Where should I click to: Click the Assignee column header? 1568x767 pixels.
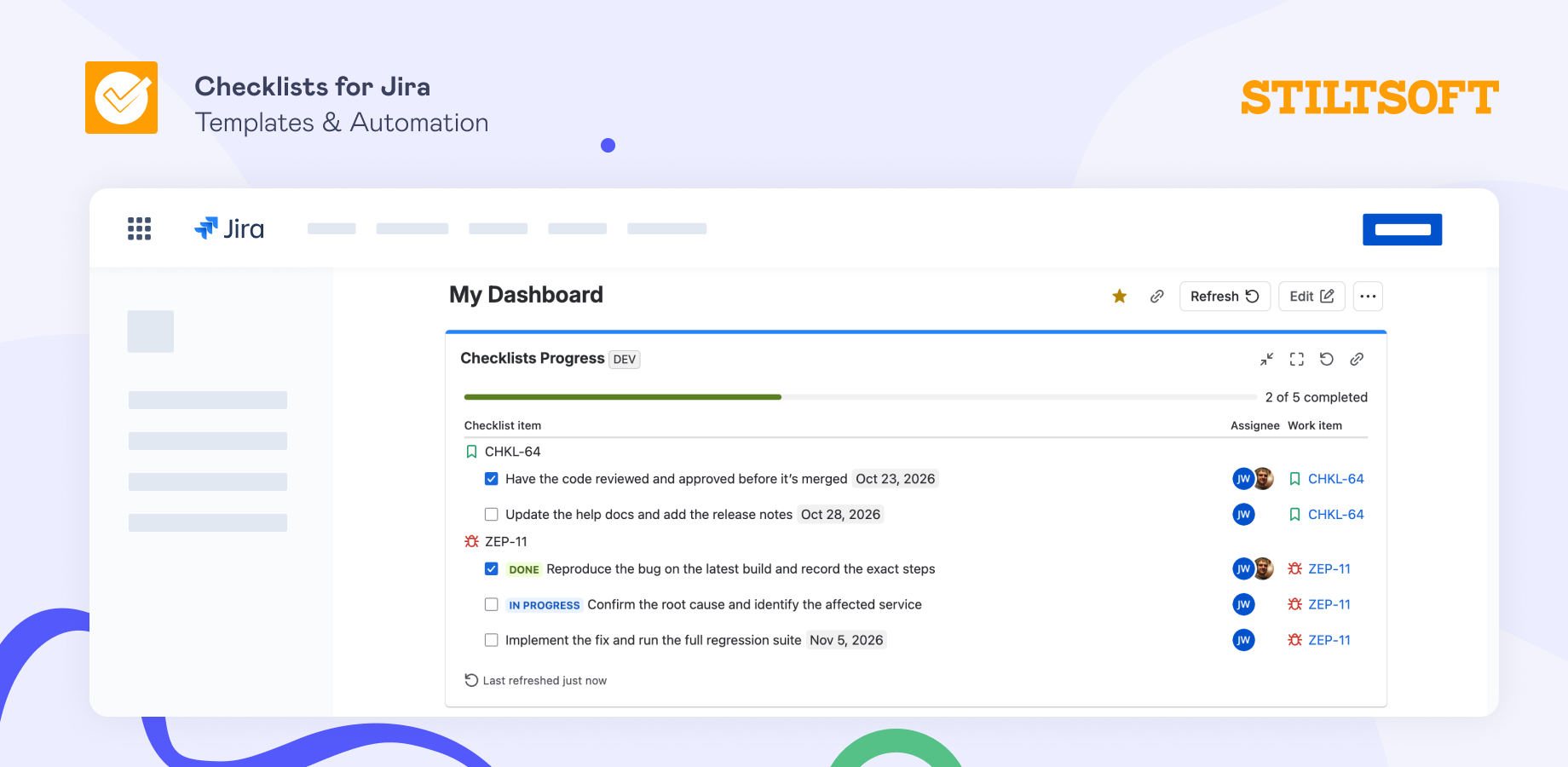[x=1254, y=425]
